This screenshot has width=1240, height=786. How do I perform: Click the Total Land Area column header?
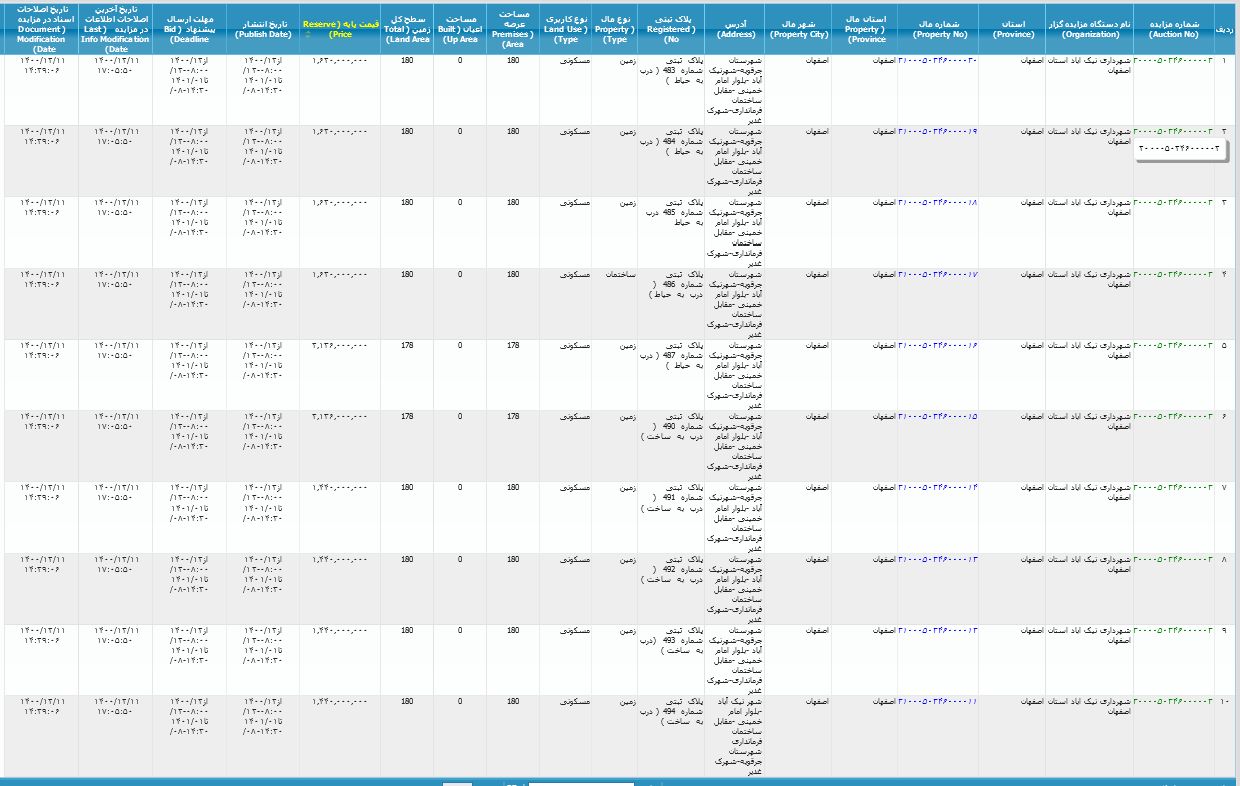point(406,27)
